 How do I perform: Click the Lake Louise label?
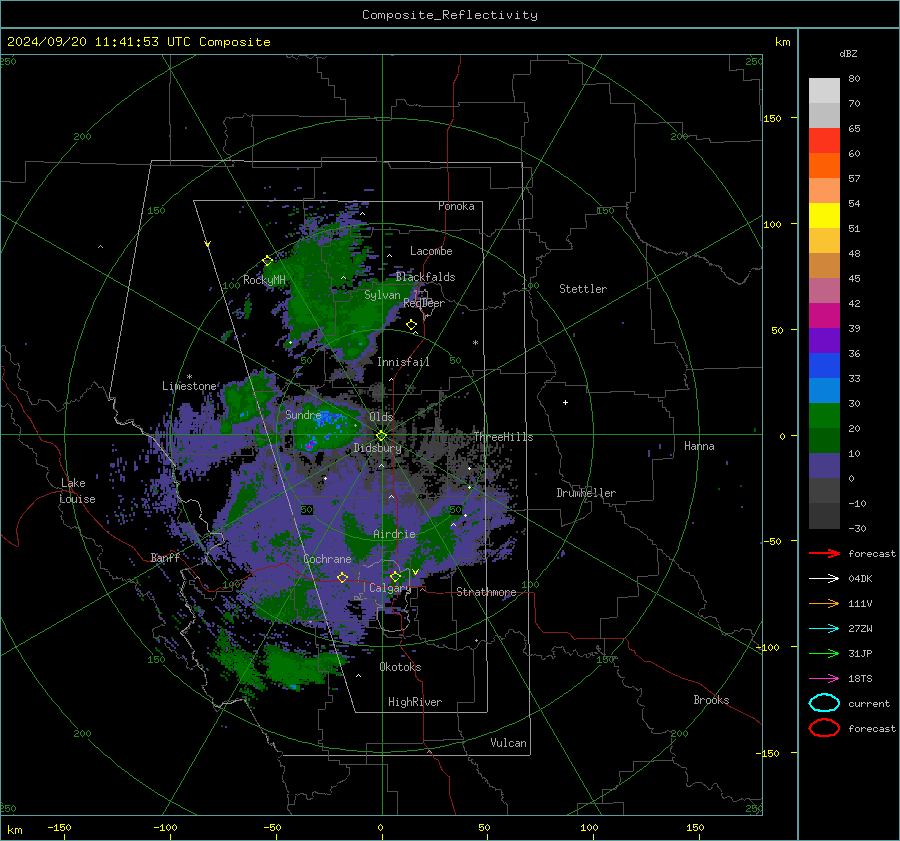click(77, 491)
